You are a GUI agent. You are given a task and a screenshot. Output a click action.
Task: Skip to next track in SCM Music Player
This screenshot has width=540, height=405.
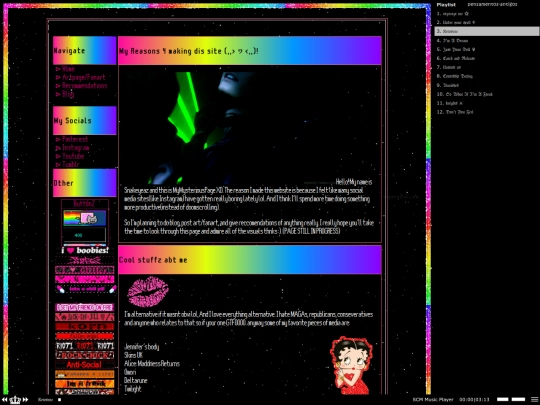(x=25, y=399)
